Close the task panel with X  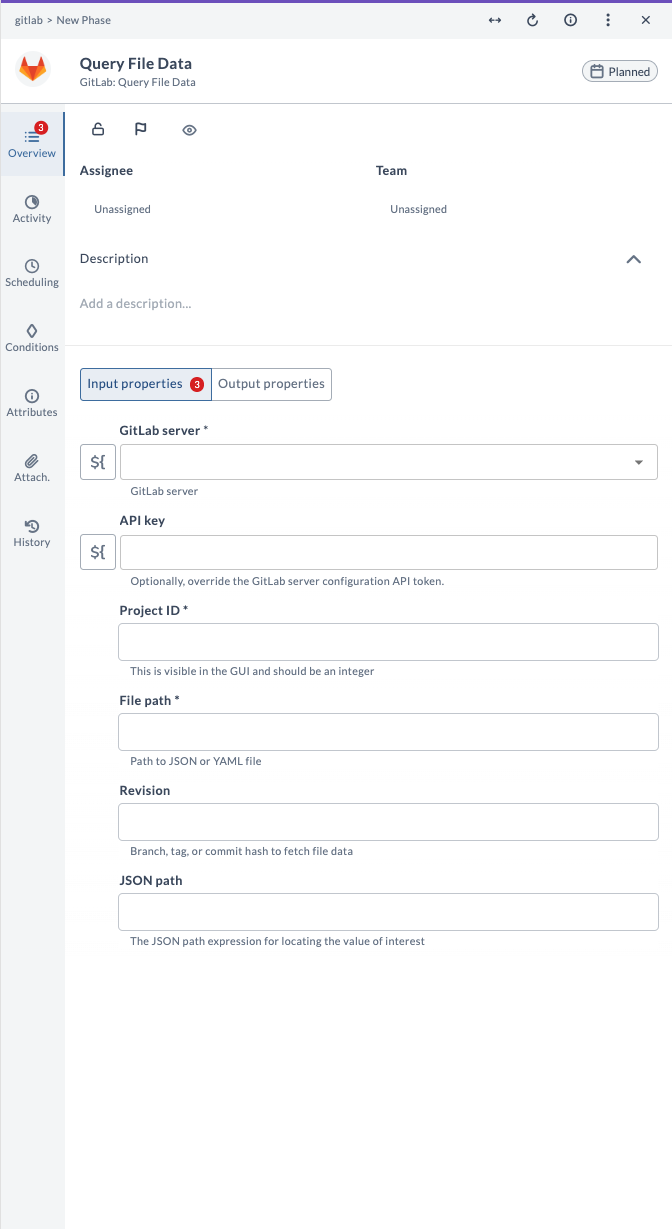click(x=646, y=20)
